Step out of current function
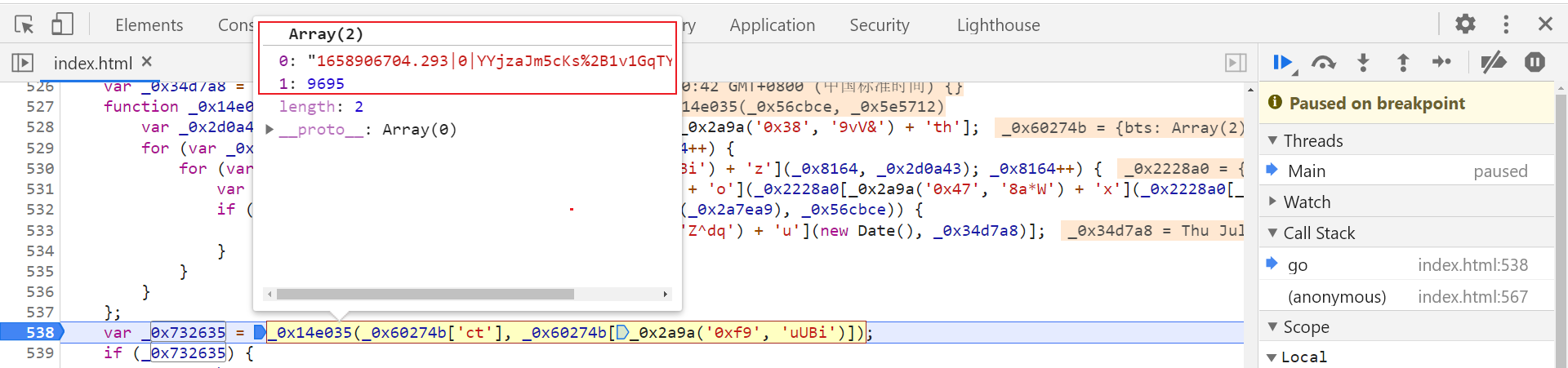Viewport: 1568px width, 368px height. tap(1403, 63)
